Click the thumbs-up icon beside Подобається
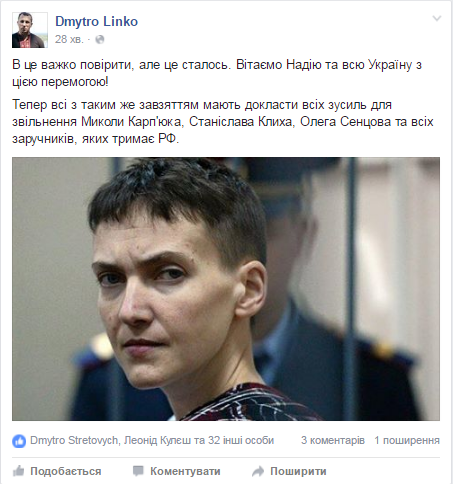This screenshot has width=453, height=484. 19,471
